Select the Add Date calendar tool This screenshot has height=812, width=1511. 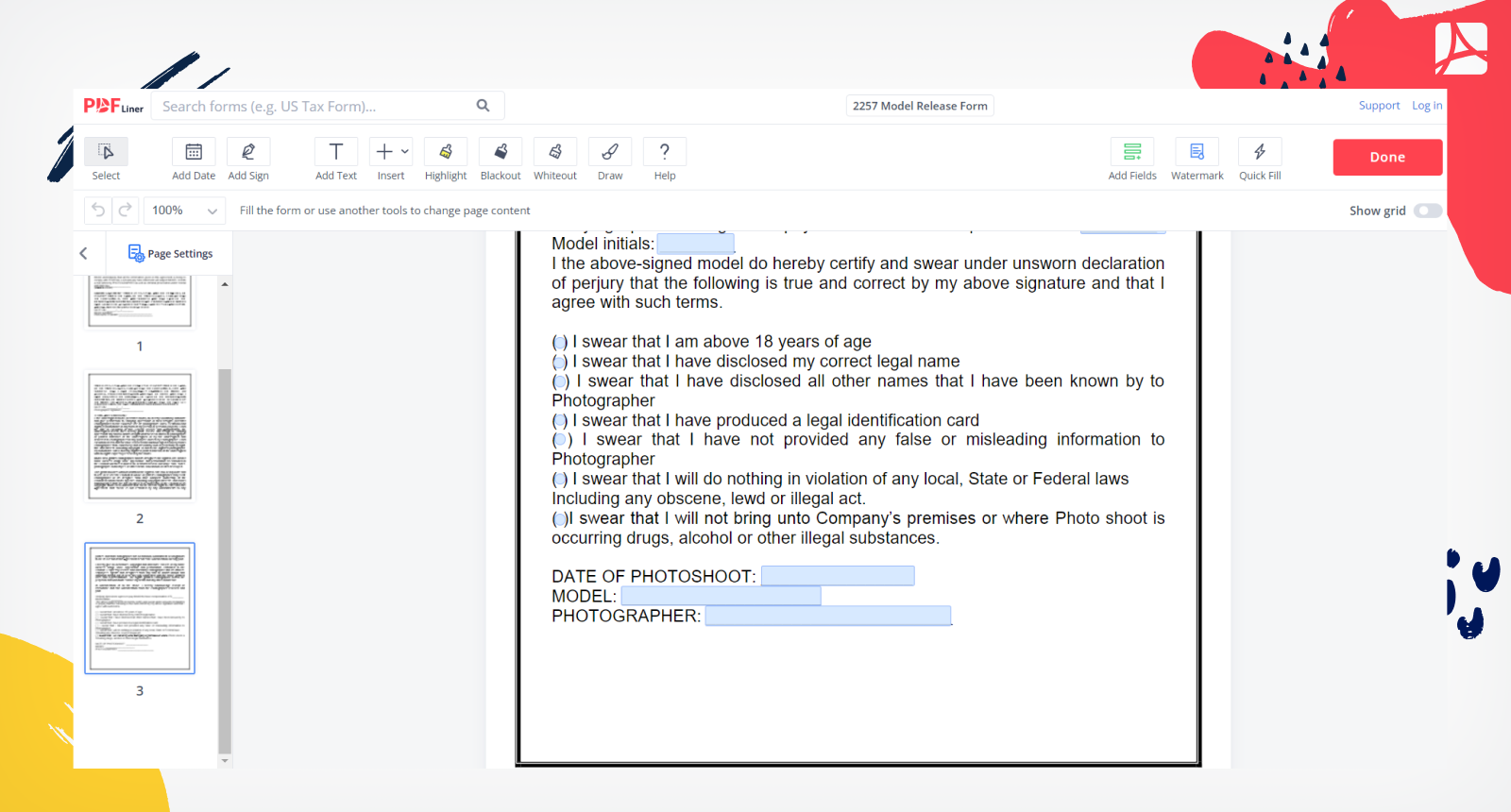coord(194,153)
